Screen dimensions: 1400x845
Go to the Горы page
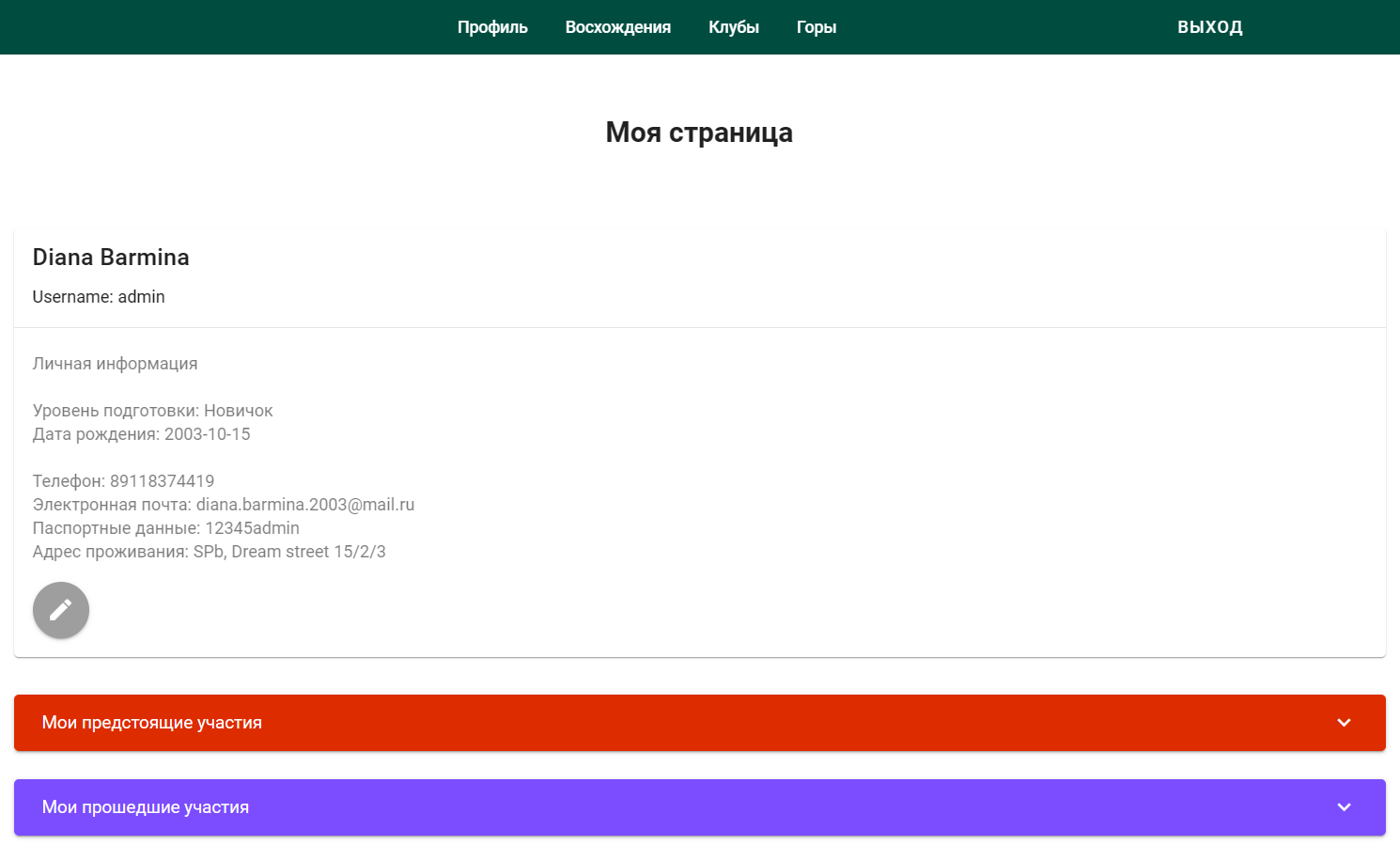816,26
